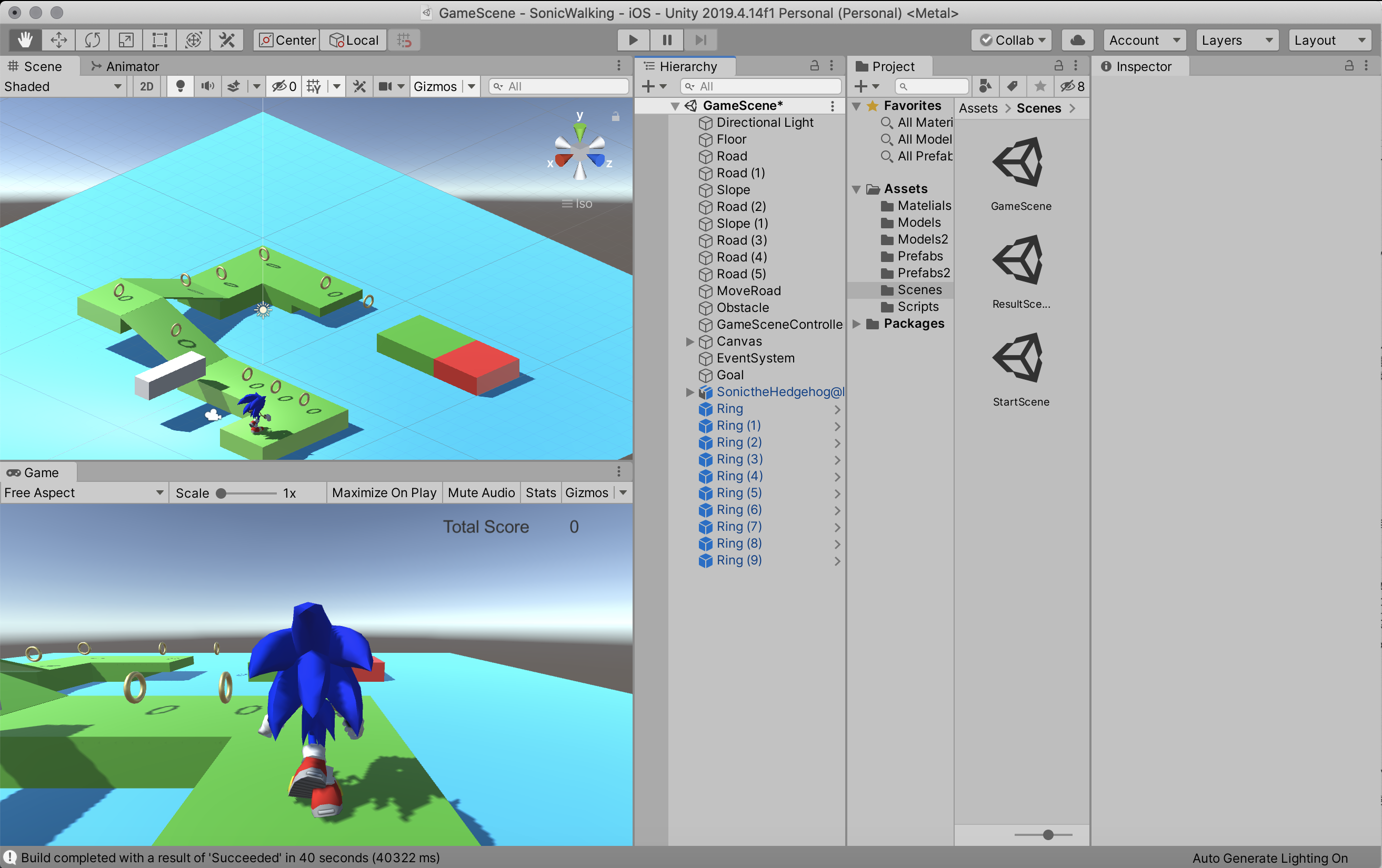Toggle Mute Audio in Game view

point(481,493)
